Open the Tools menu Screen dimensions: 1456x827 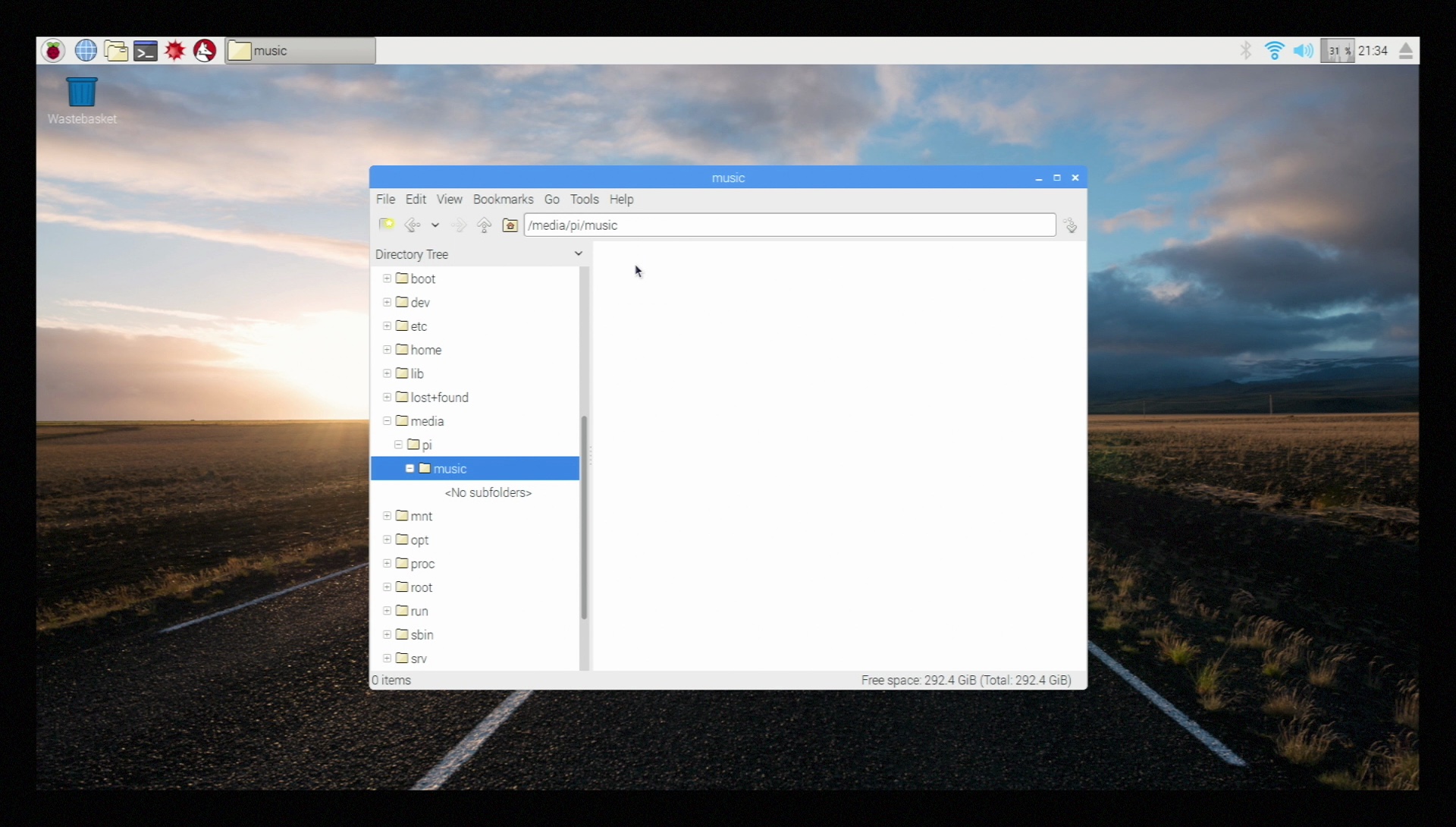pyautogui.click(x=584, y=200)
